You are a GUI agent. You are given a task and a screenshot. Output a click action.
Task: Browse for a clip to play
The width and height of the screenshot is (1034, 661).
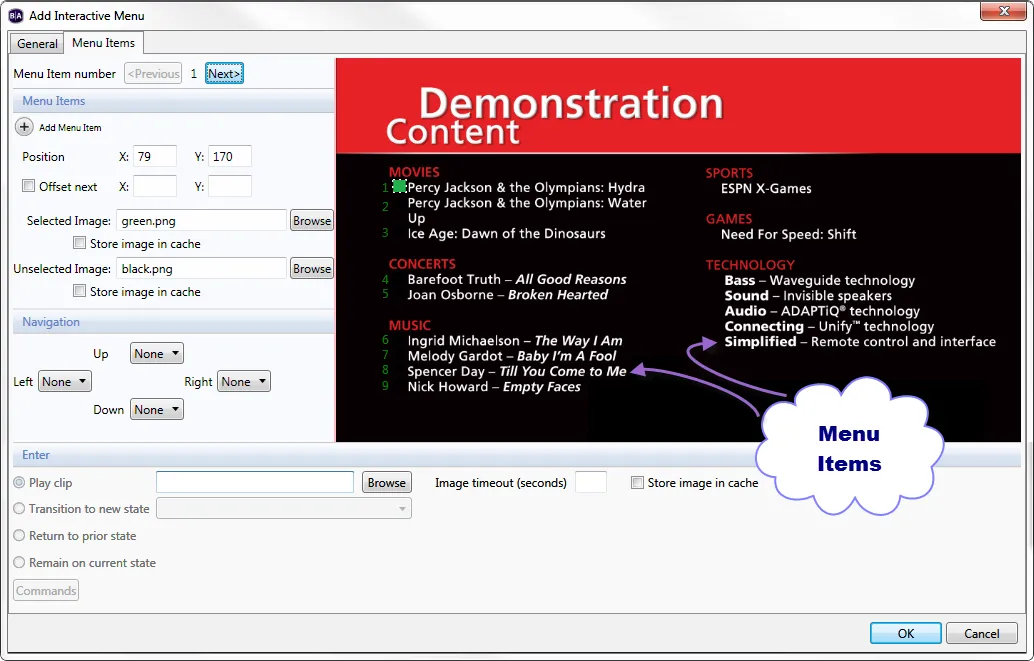point(387,482)
